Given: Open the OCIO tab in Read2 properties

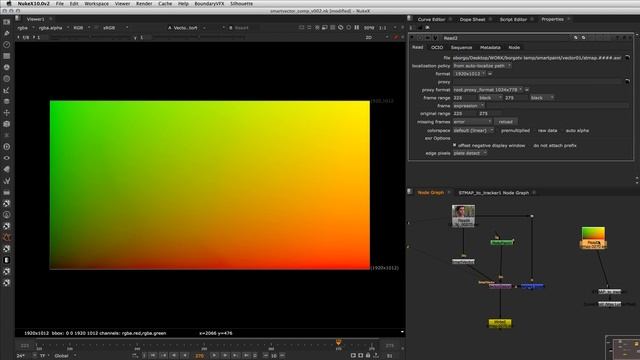Looking at the screenshot, I should coord(437,47).
